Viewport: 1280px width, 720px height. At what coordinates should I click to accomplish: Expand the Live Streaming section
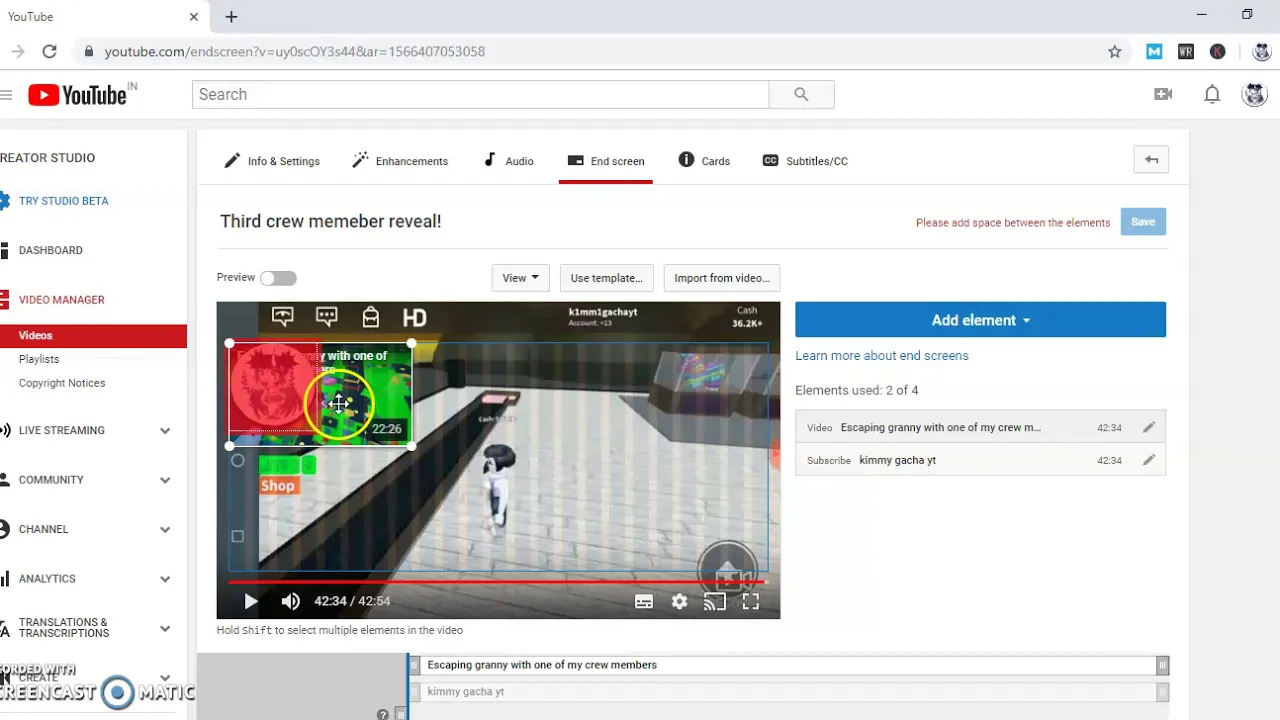coord(165,431)
